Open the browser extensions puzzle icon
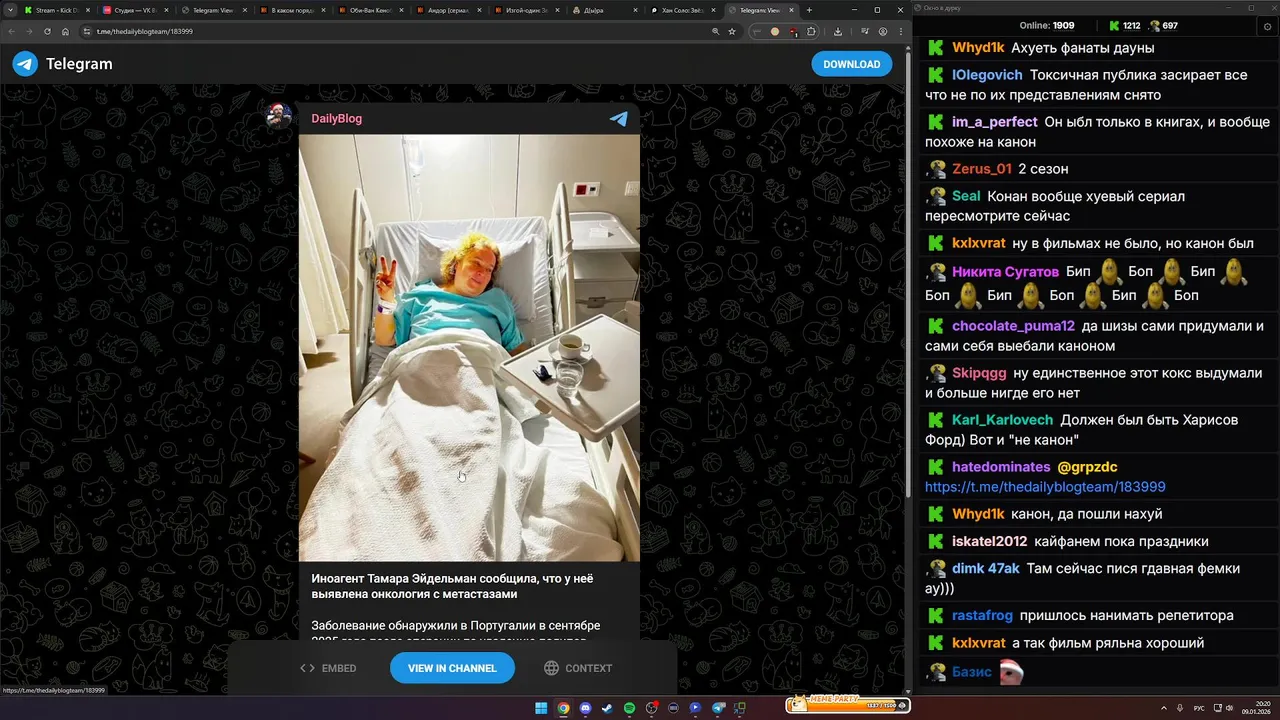The height and width of the screenshot is (720, 1280). pos(811,31)
